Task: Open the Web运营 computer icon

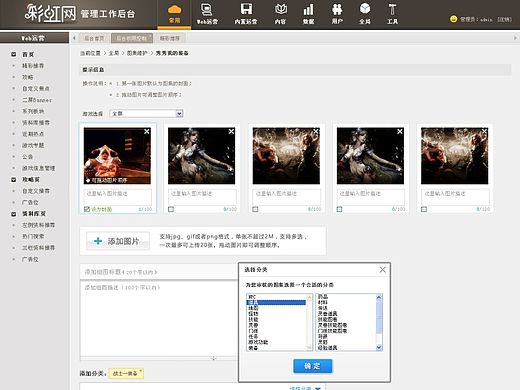Action: [x=207, y=9]
